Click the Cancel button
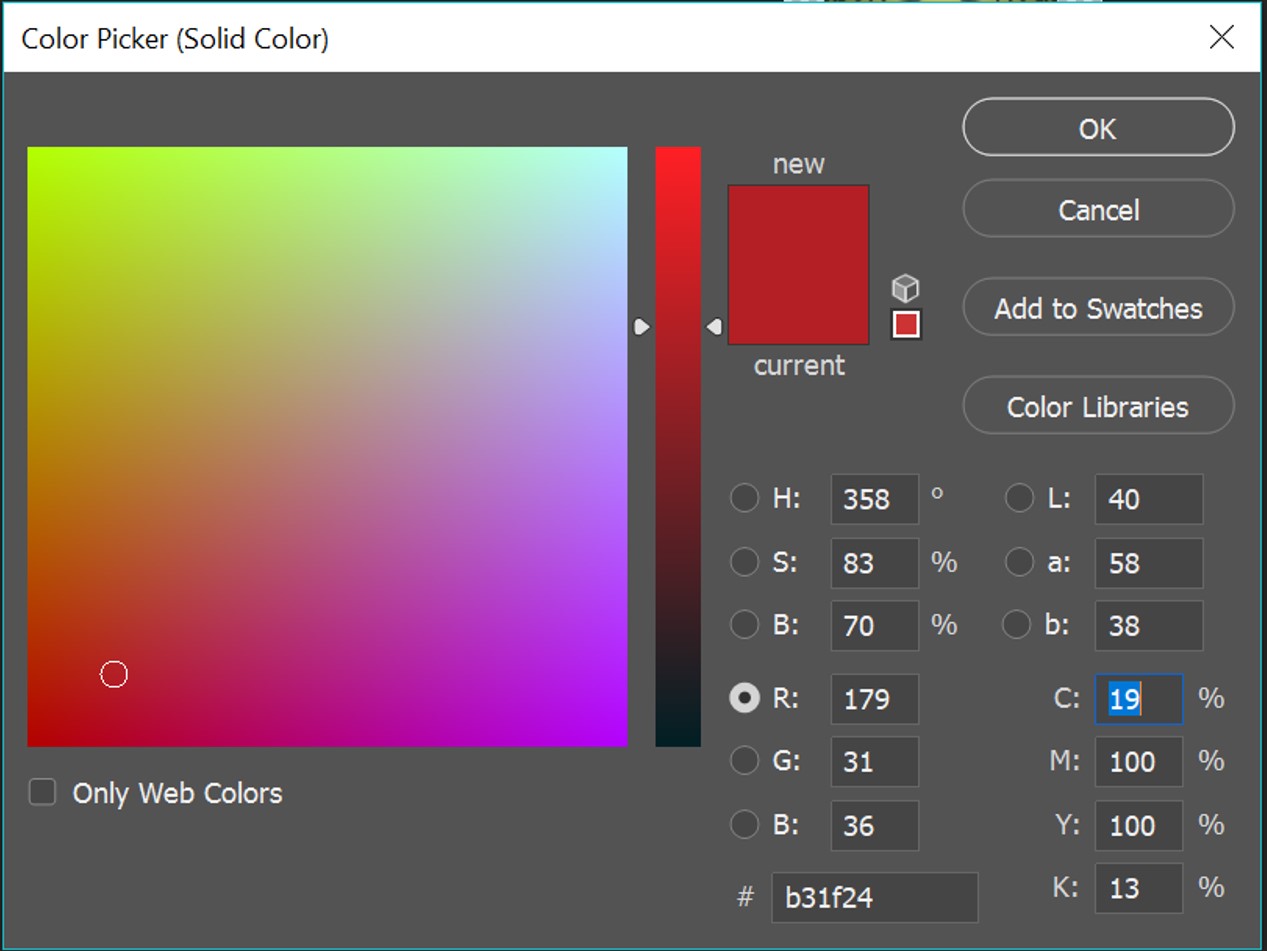The width and height of the screenshot is (1267, 951). (1098, 209)
